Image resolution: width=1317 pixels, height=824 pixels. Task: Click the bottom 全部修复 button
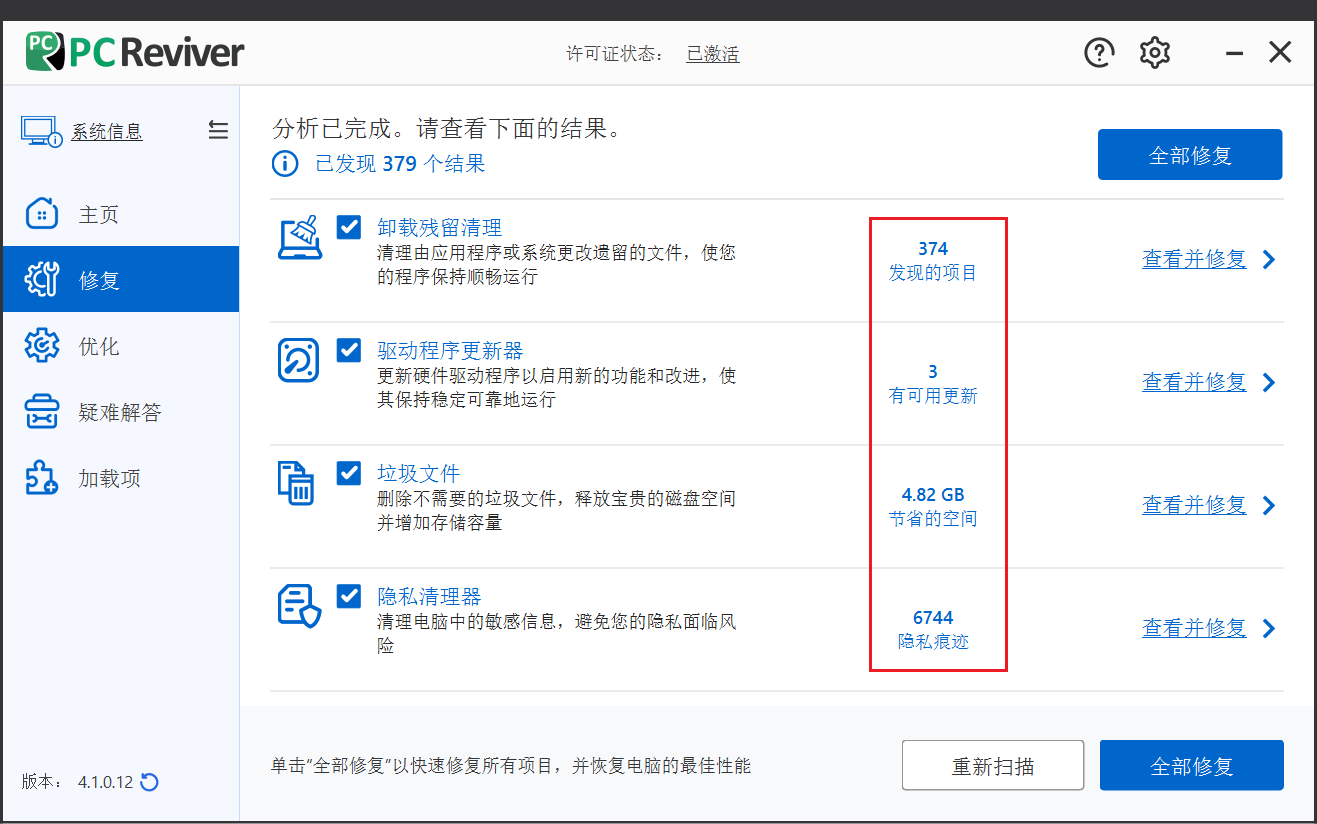pyautogui.click(x=1191, y=766)
